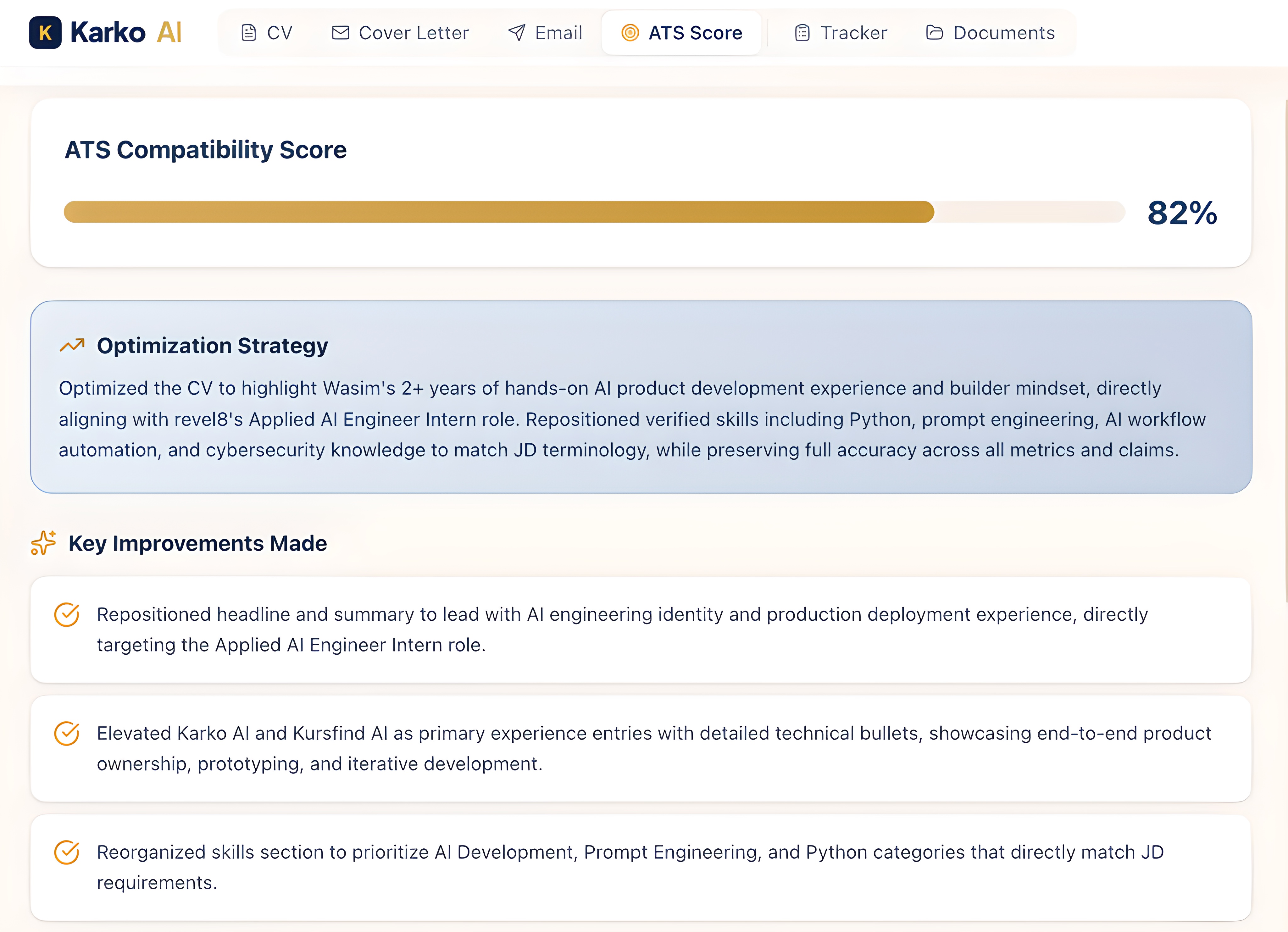Click the Tracker clipboard icon
The height and width of the screenshot is (932, 1288).
coord(801,32)
